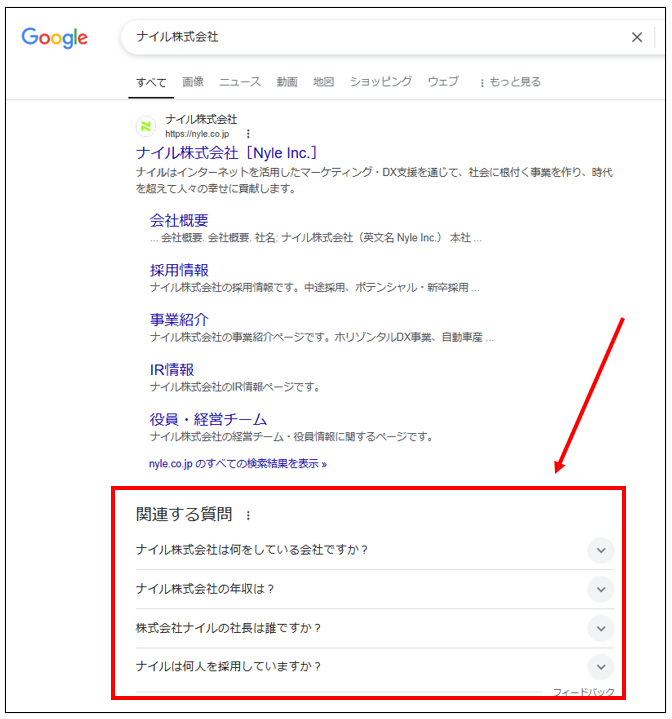Screen dimensions: 672x719
Task: Switch to the 地図 tab
Action: [x=324, y=82]
